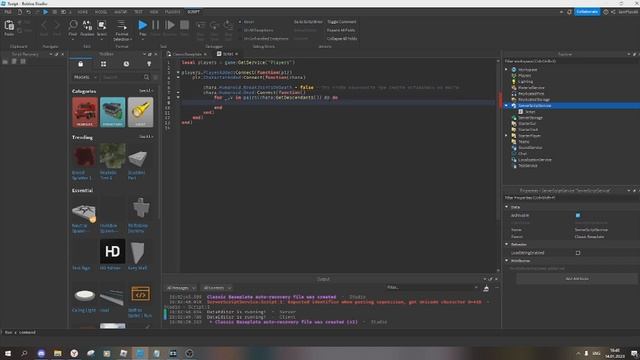The image size is (640, 360).
Task: Click the Resume playback button
Action: 170,25
